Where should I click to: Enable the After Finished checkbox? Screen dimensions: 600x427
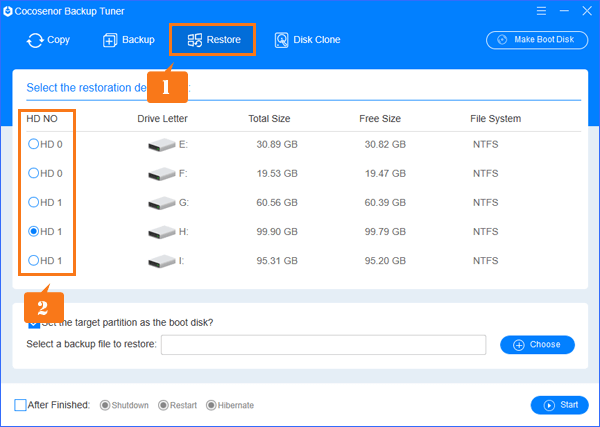(x=20, y=405)
